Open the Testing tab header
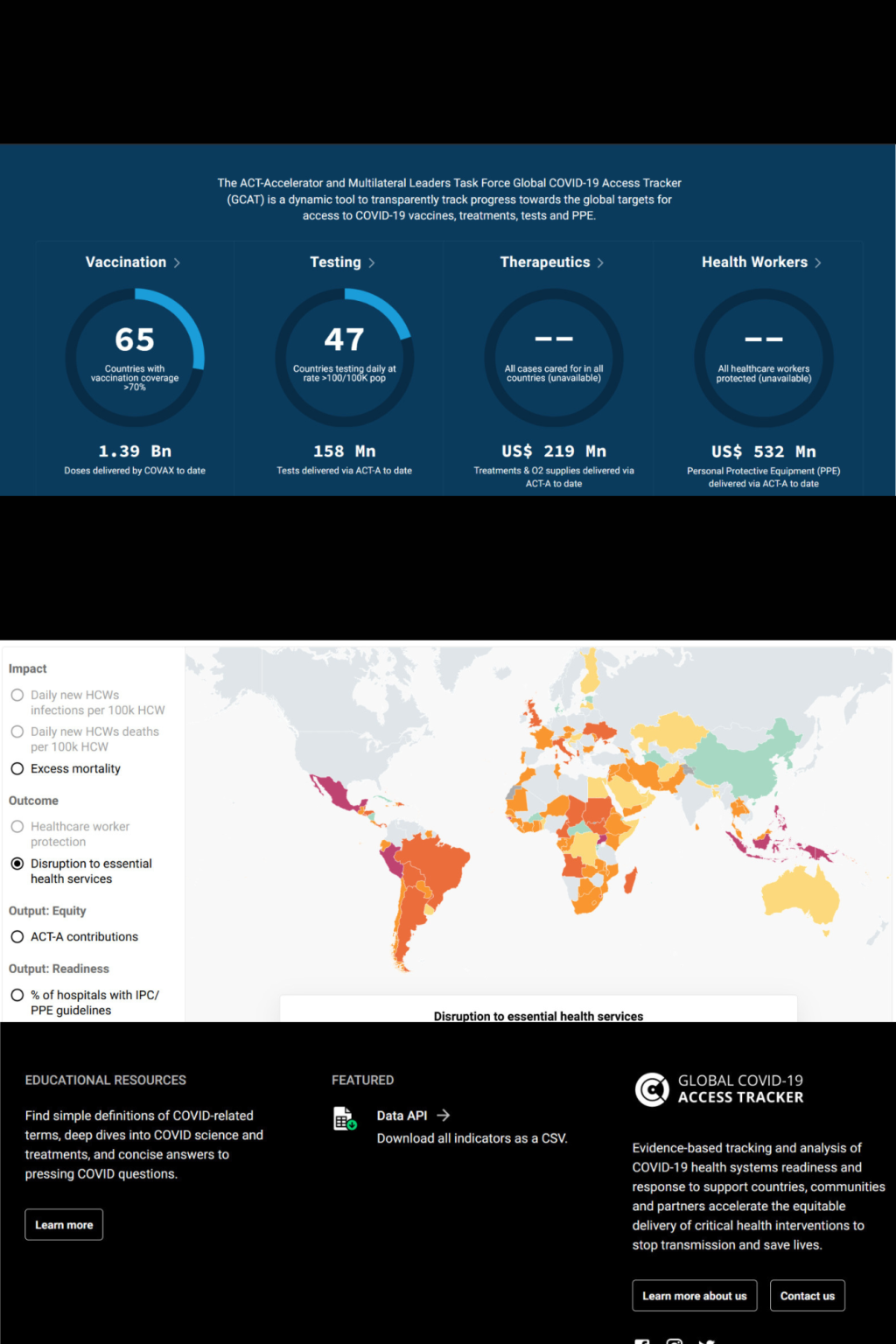Screen dimensions: 896x1344 (x=336, y=262)
